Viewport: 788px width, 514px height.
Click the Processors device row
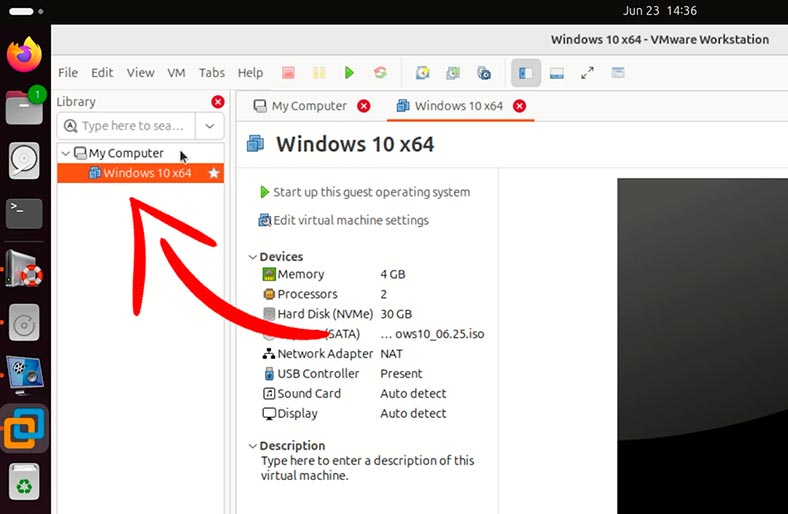325,294
